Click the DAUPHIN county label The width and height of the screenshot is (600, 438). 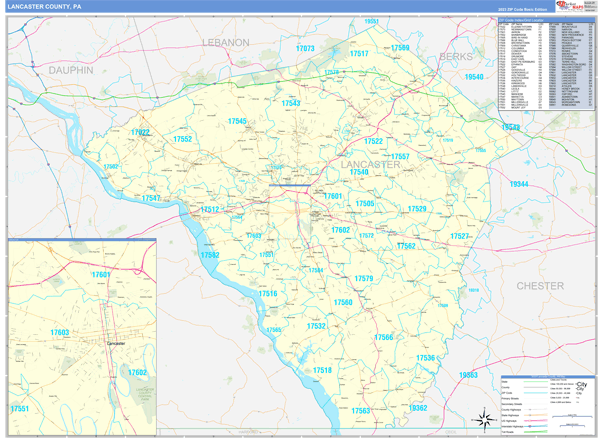(70, 72)
